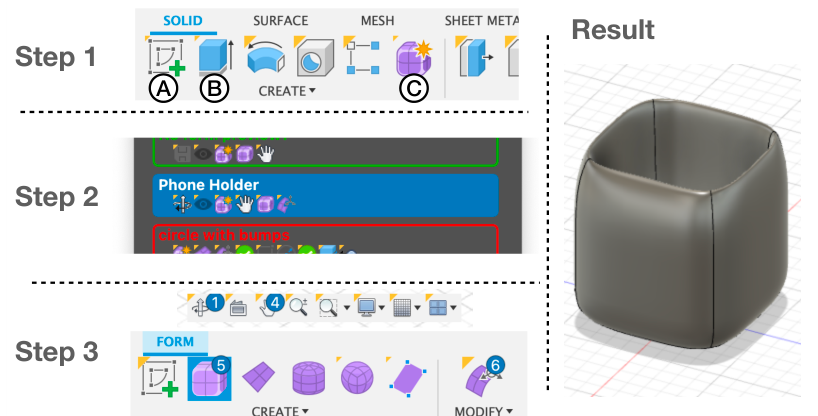Screen dimensions: 818x416
Task: Click the Orbit tool in the navigation bar
Action: (x=201, y=307)
